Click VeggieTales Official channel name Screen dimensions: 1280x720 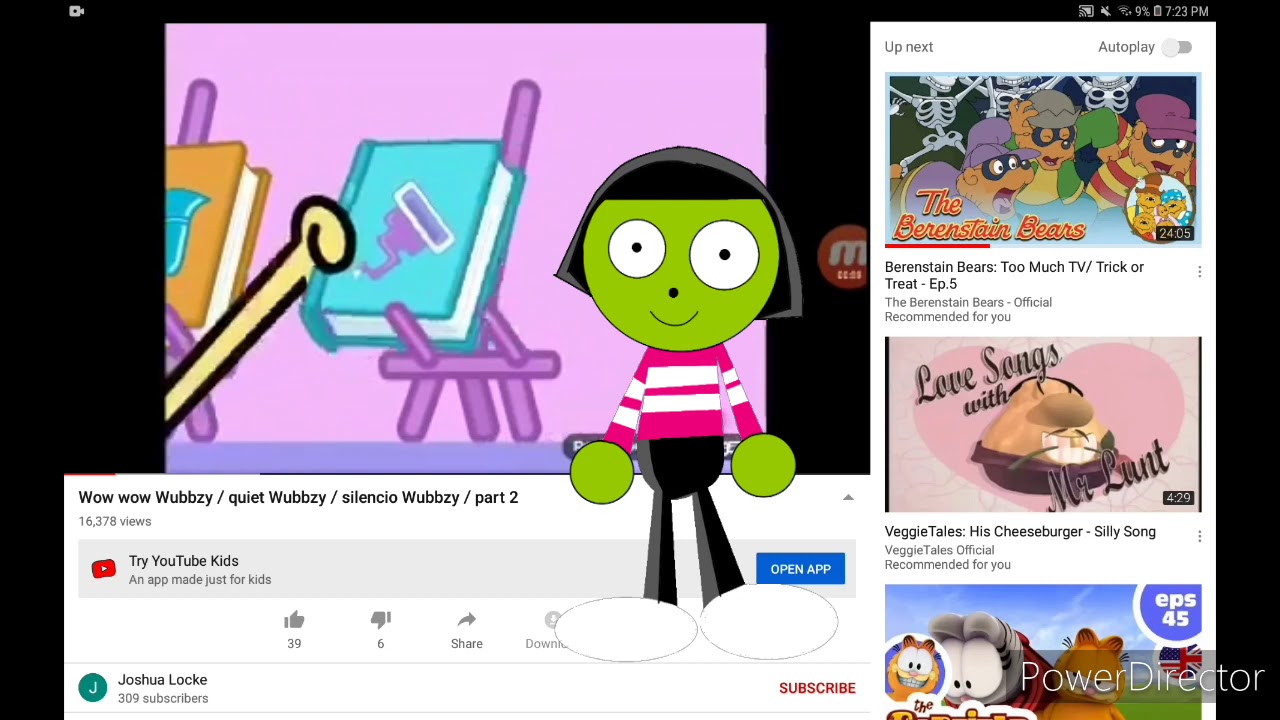click(939, 550)
